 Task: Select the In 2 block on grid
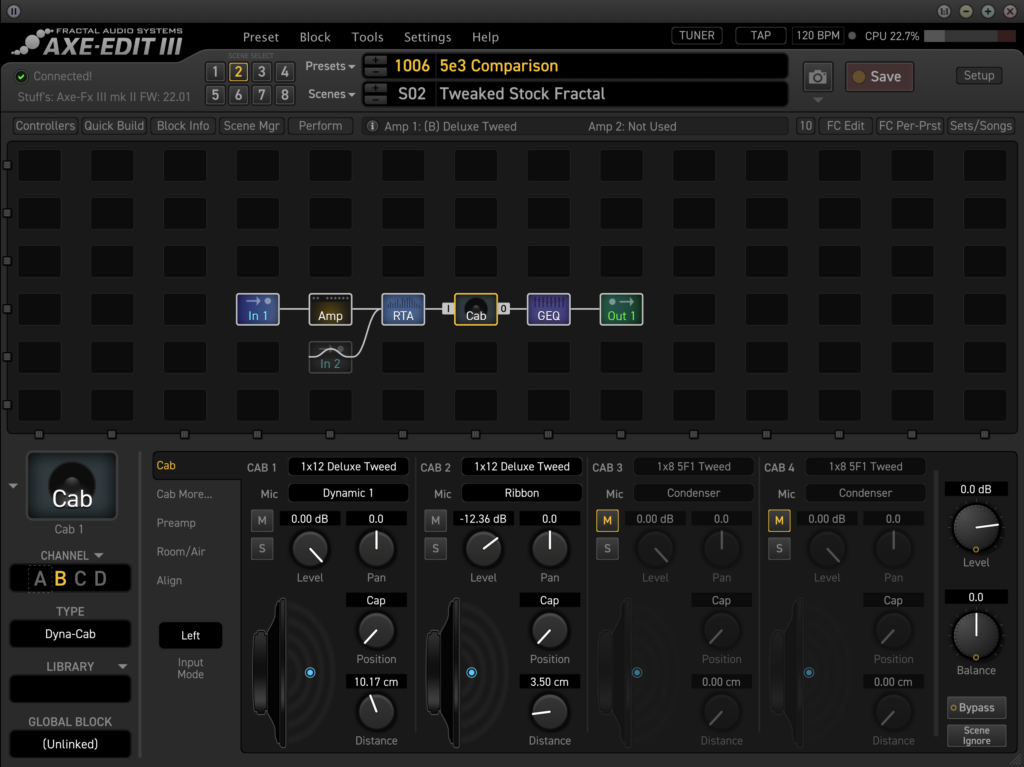point(330,357)
